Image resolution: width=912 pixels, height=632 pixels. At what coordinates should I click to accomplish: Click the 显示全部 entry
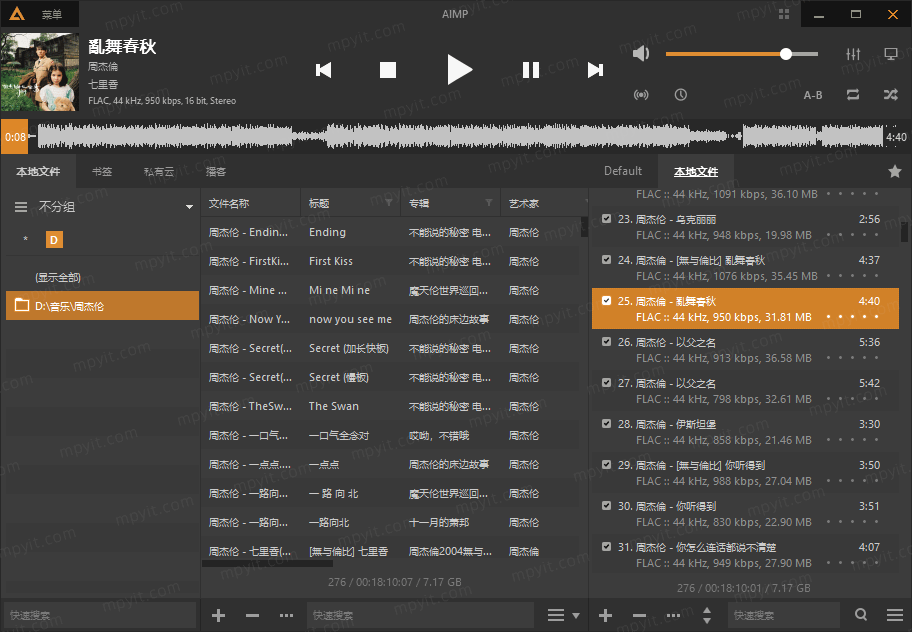click(58, 277)
